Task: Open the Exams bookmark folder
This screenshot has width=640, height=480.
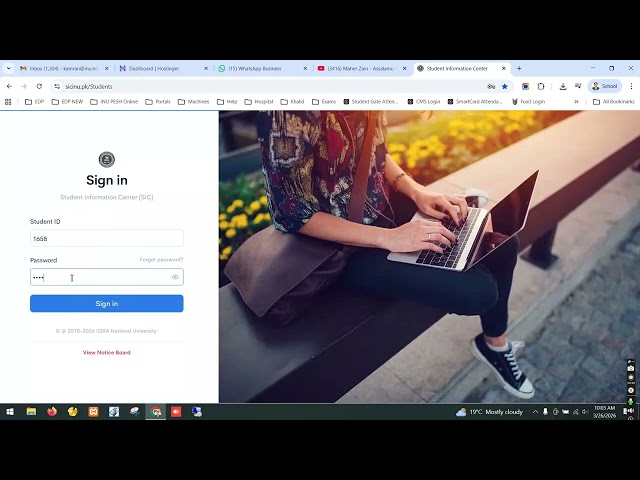Action: pos(324,102)
